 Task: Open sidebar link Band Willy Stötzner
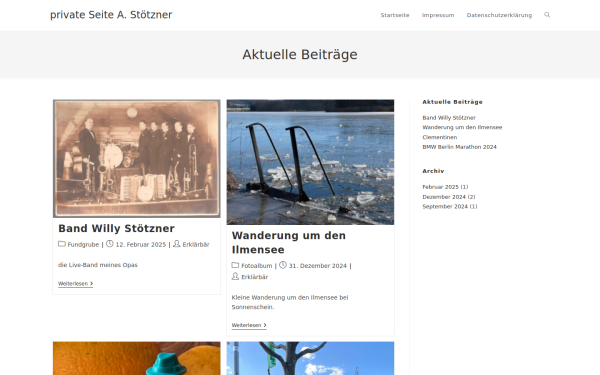pyautogui.click(x=449, y=118)
